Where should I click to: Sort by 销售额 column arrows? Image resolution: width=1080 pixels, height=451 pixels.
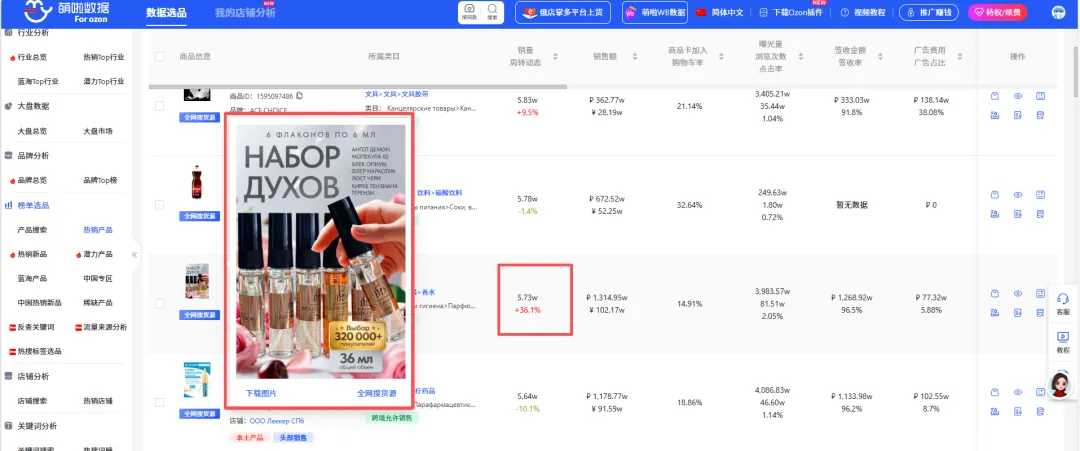point(635,56)
